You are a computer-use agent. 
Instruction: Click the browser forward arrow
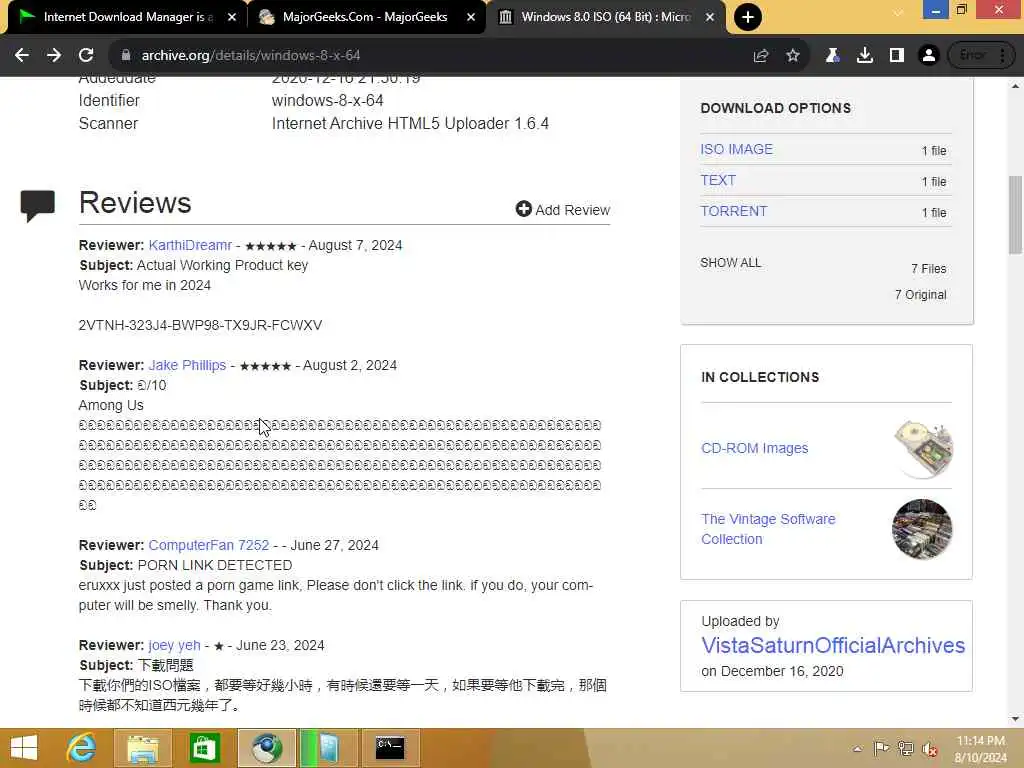coord(54,56)
